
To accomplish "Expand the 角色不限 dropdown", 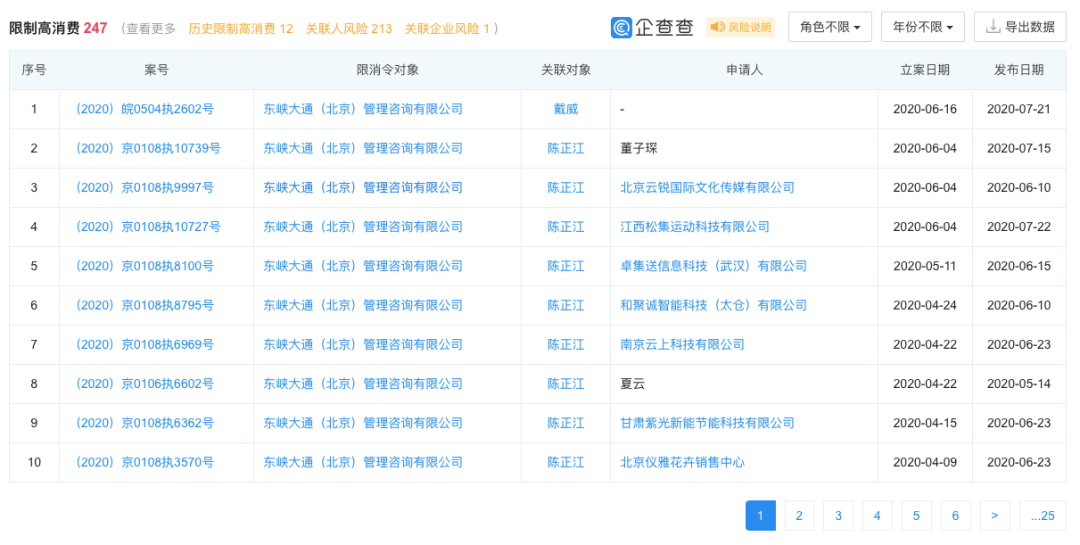I will tap(830, 28).
